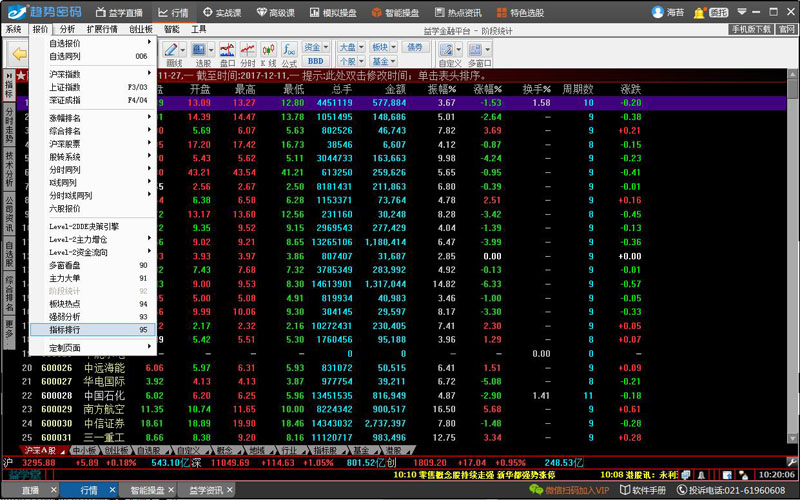Open 自定义 custom layout icon
This screenshot has width=800, height=500.
pyautogui.click(x=450, y=52)
